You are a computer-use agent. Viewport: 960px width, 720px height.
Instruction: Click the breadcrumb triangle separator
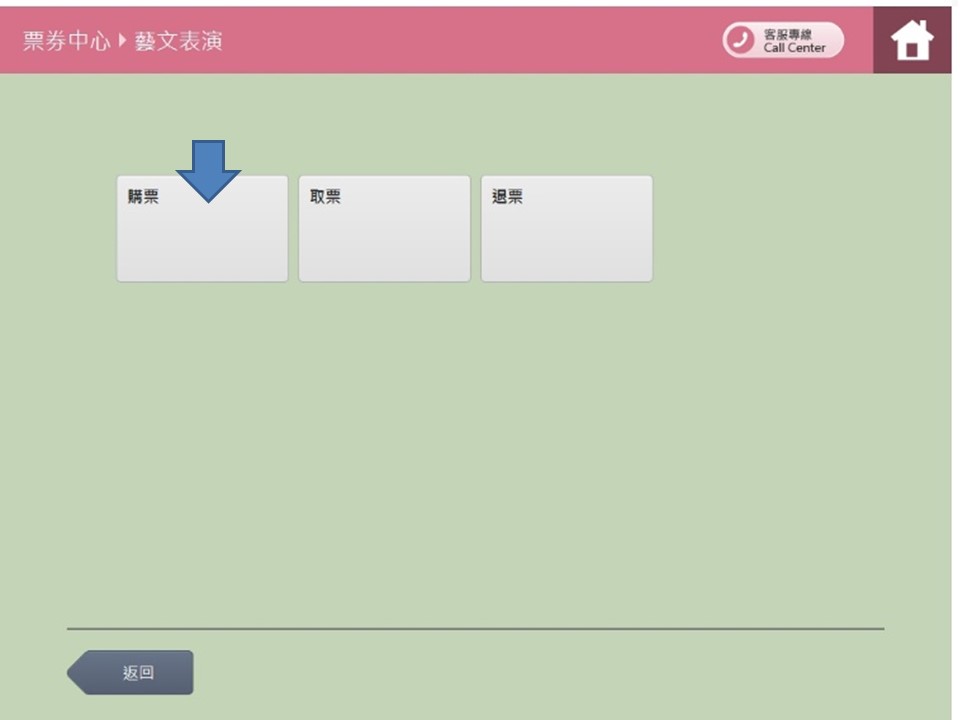pyautogui.click(x=123, y=41)
